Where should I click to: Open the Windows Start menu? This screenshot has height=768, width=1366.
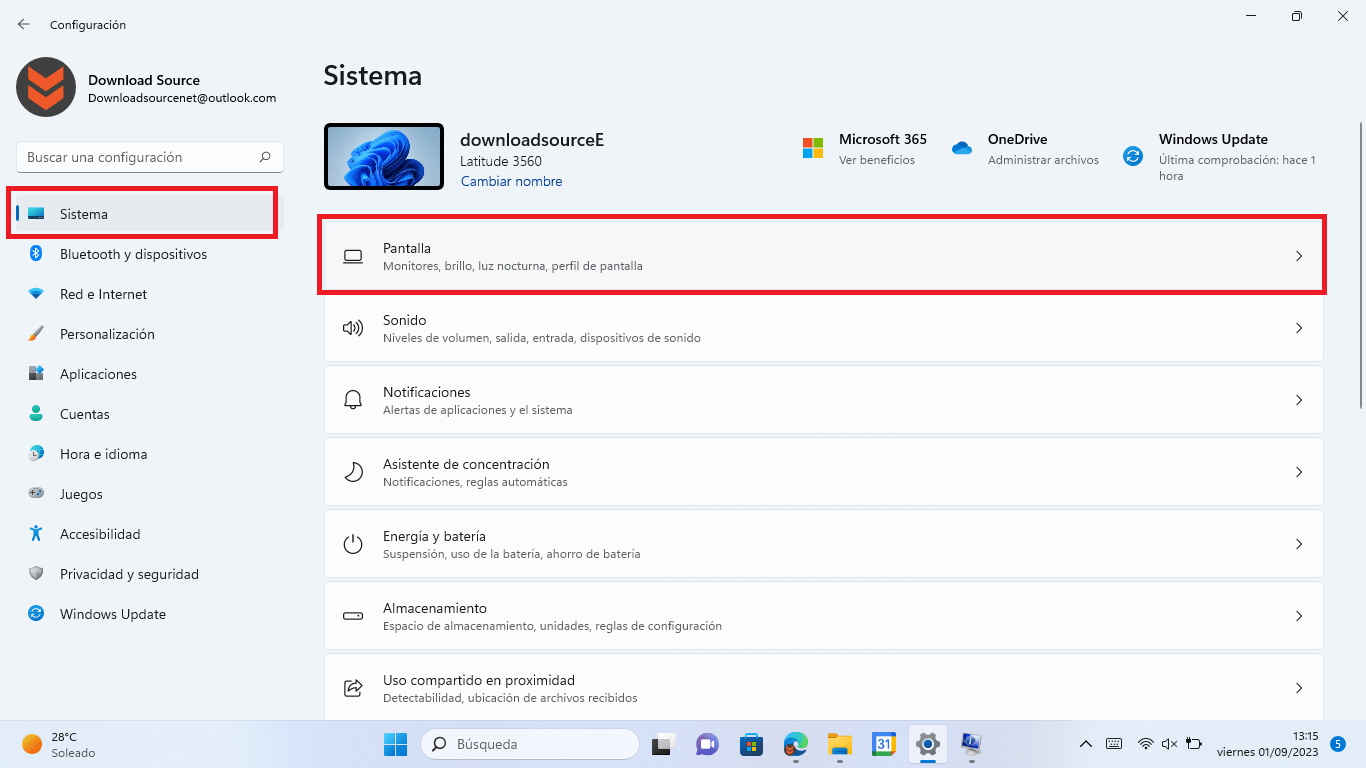point(395,744)
